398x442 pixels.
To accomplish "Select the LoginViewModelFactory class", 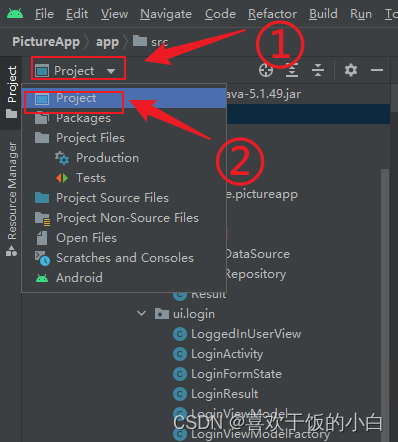I will (260, 434).
